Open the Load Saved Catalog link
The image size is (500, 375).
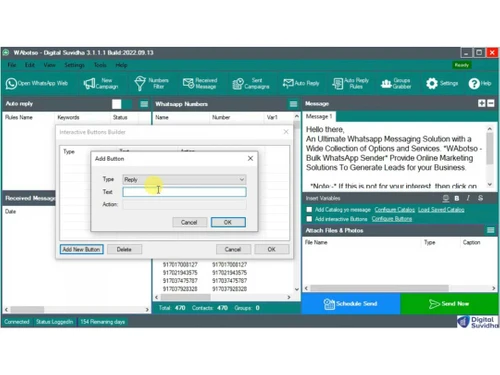[441, 210]
